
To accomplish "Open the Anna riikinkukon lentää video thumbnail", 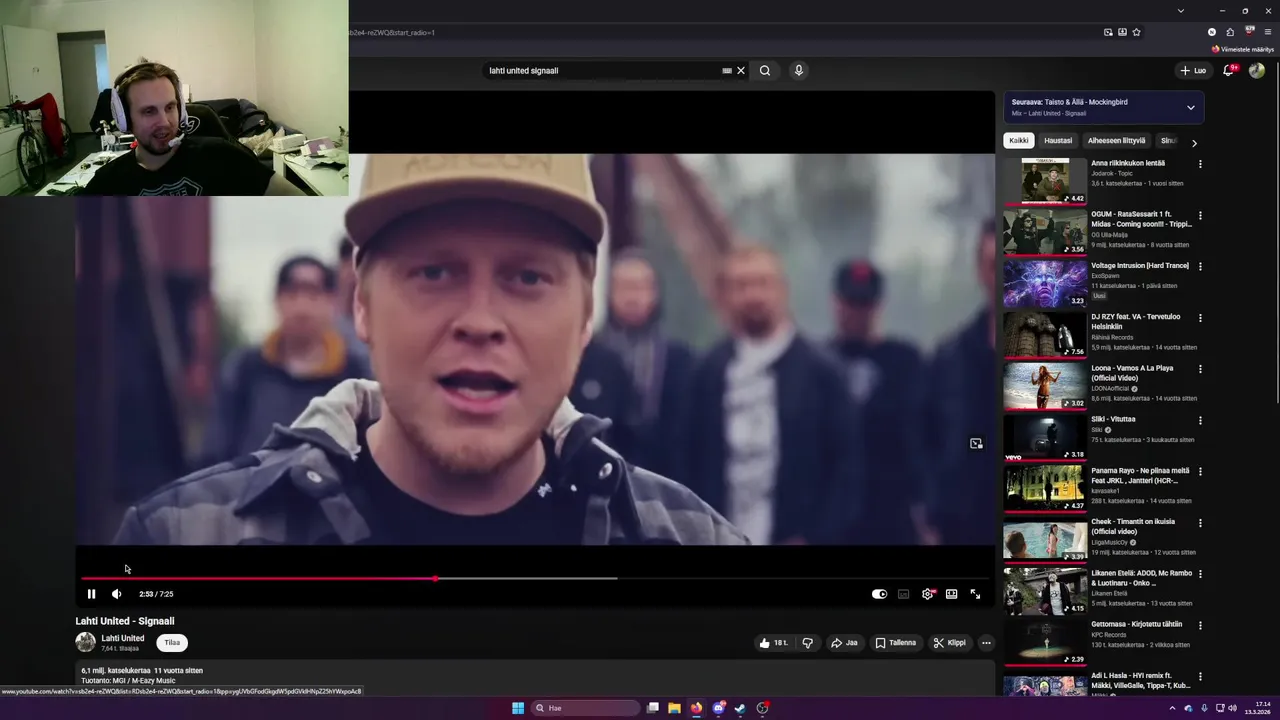I will point(1045,181).
